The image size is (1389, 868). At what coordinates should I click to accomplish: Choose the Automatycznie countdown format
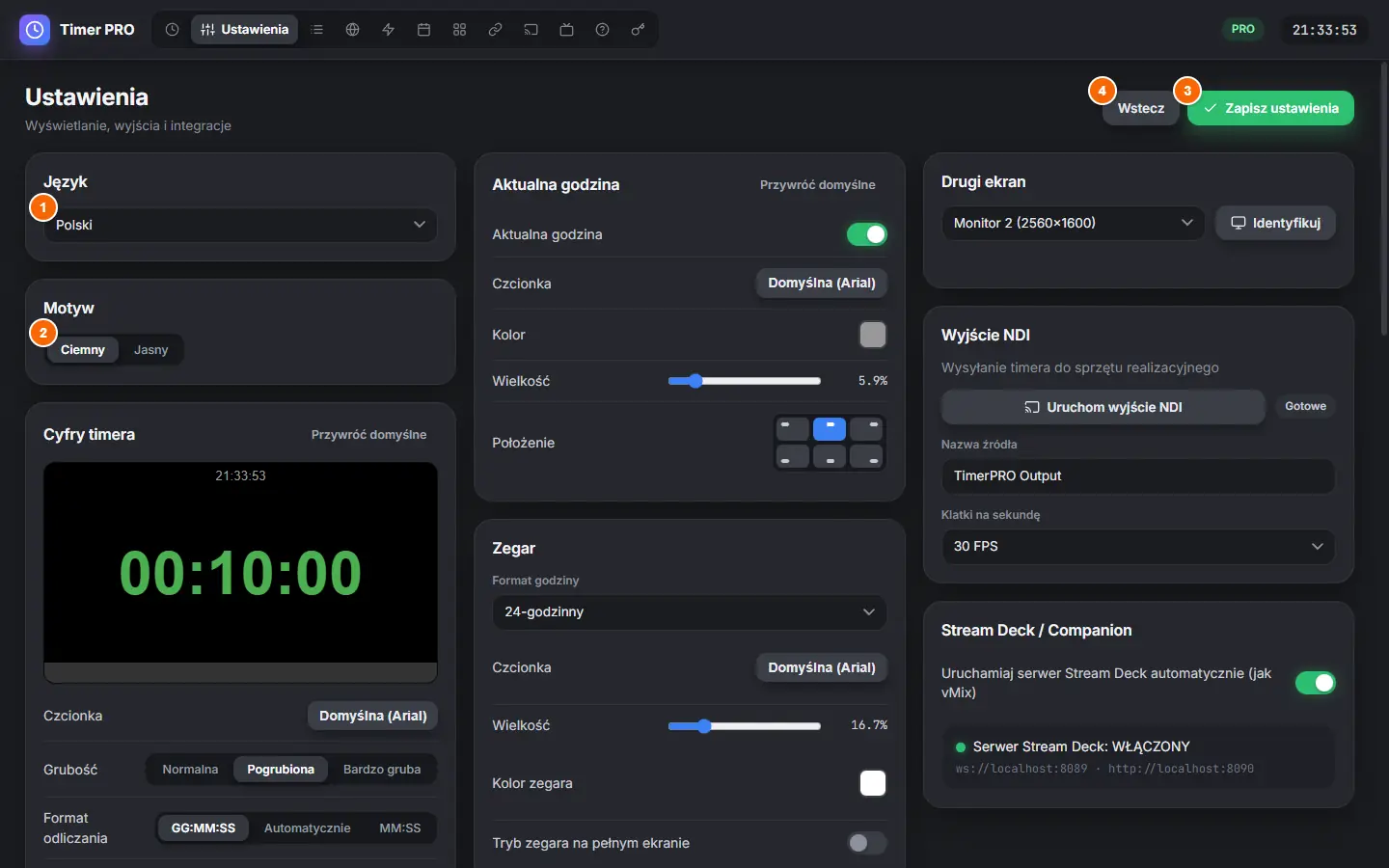point(308,828)
